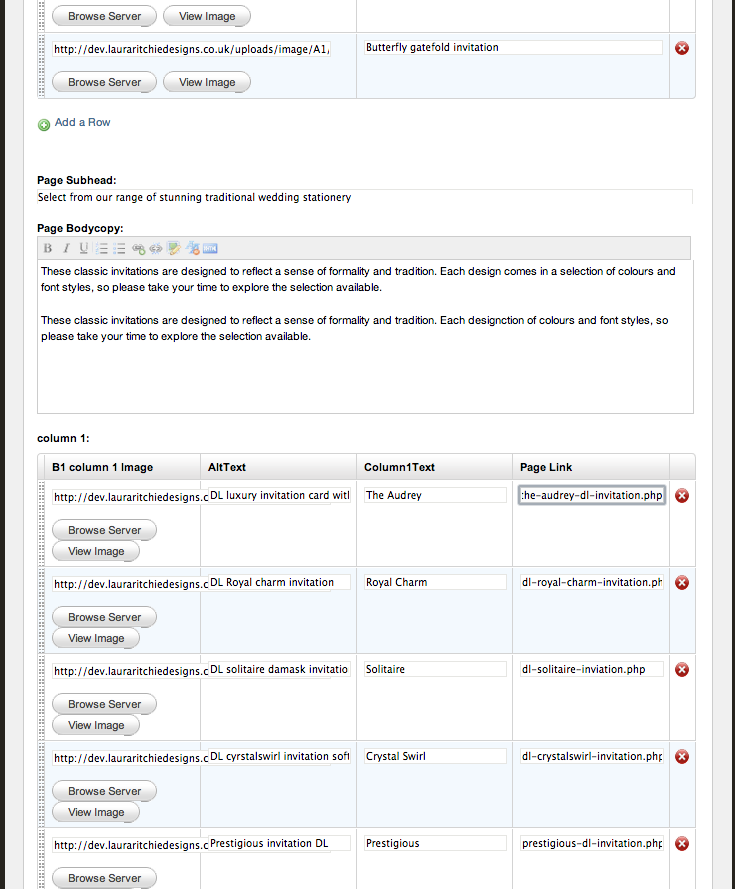735x889 pixels.
Task: Click the DL Royal charm invitation AltText field
Action: [279, 582]
